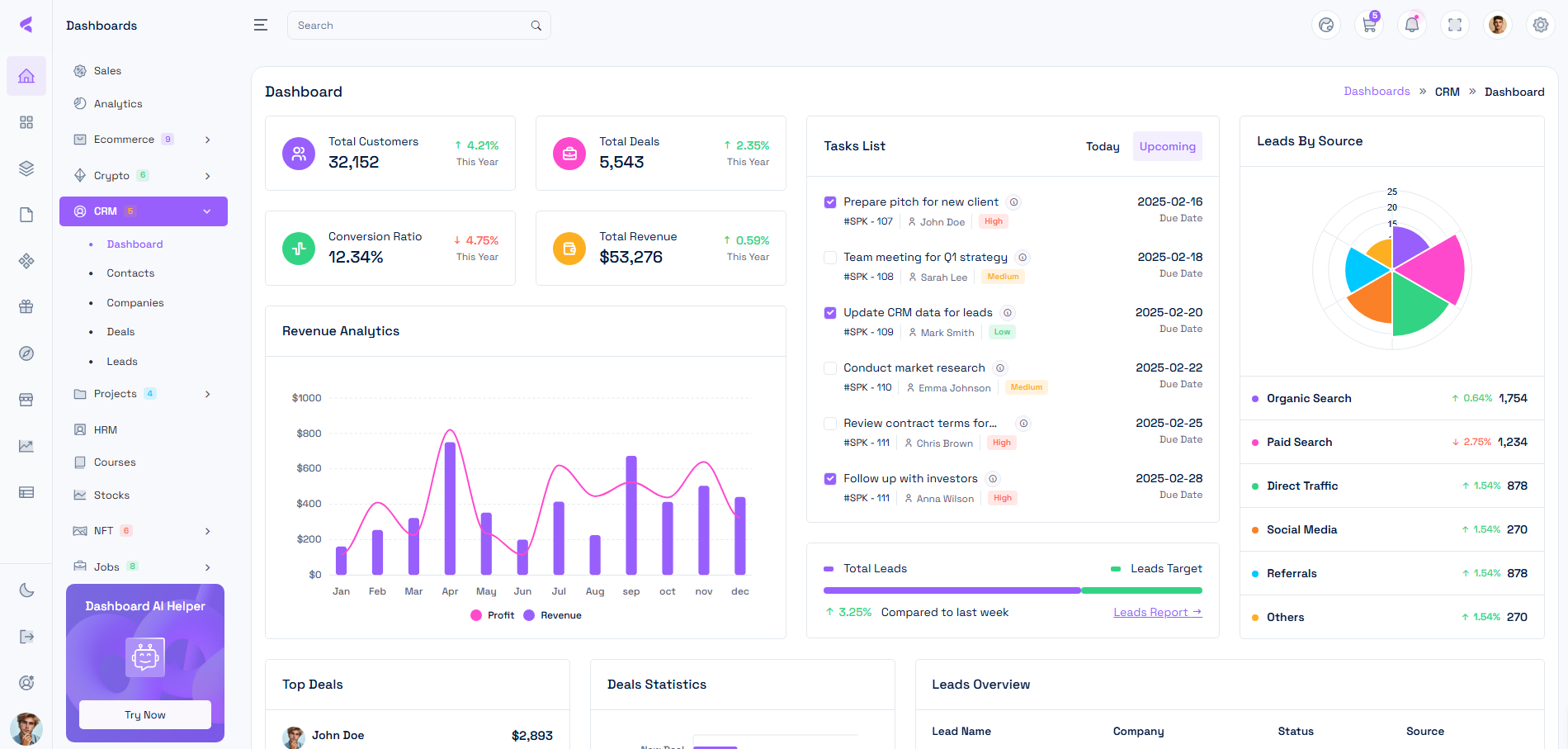Open the file page icon in left rail
This screenshot has height=749, width=1568.
coord(26,215)
